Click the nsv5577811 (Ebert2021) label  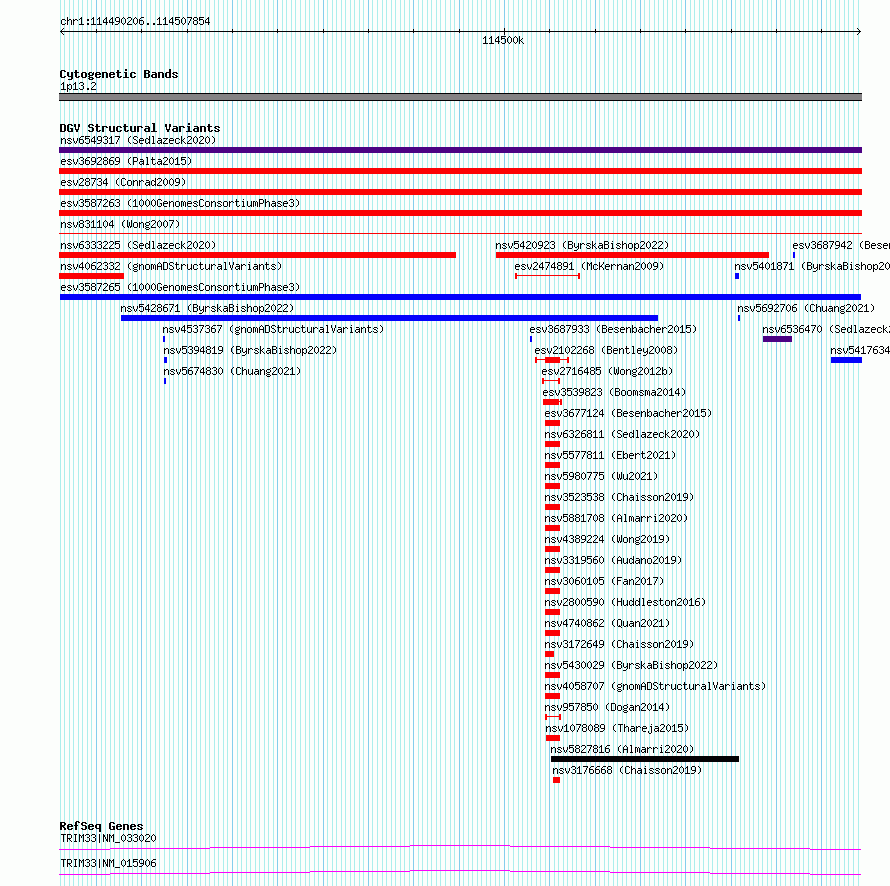(x=610, y=455)
